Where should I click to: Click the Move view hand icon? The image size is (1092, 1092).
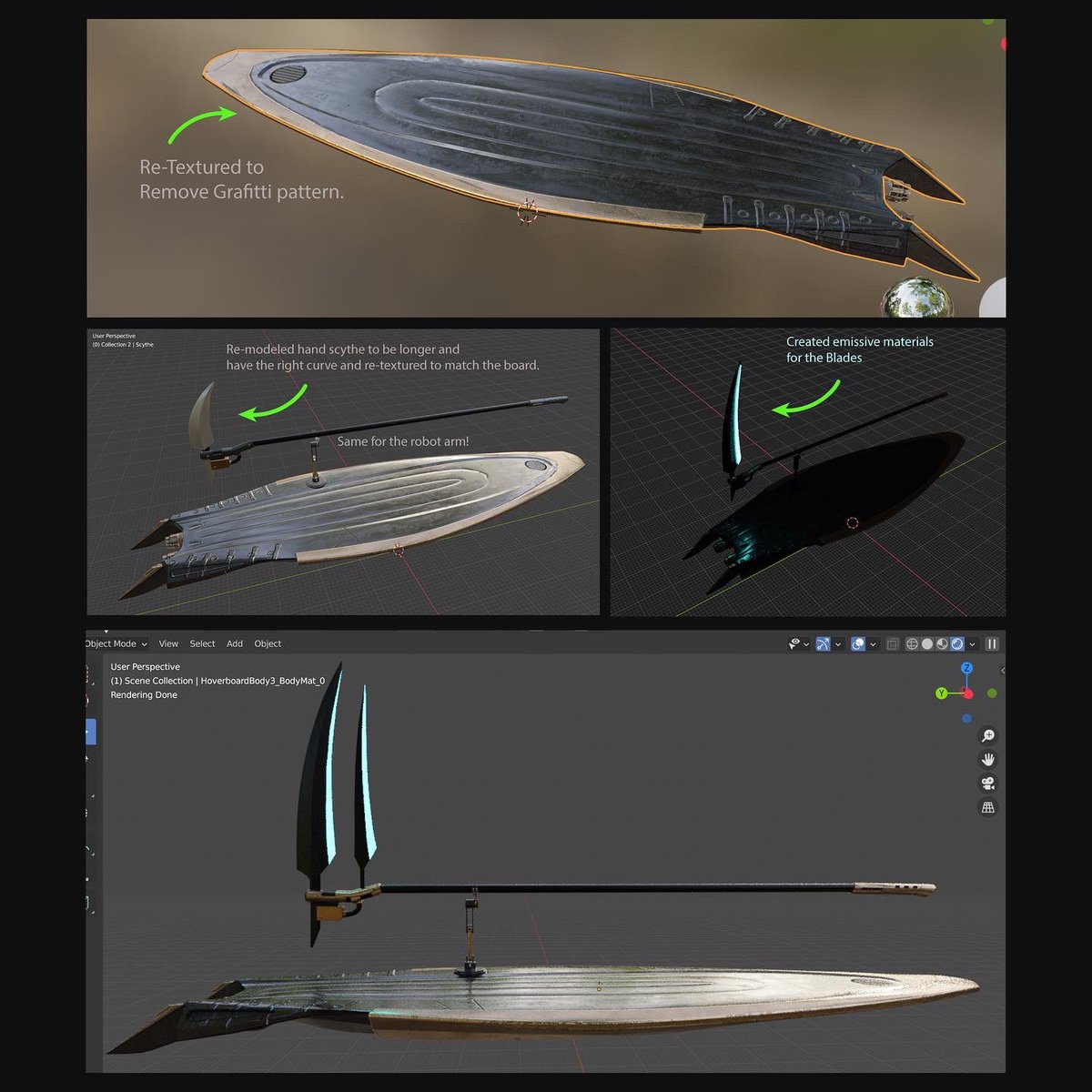[988, 759]
